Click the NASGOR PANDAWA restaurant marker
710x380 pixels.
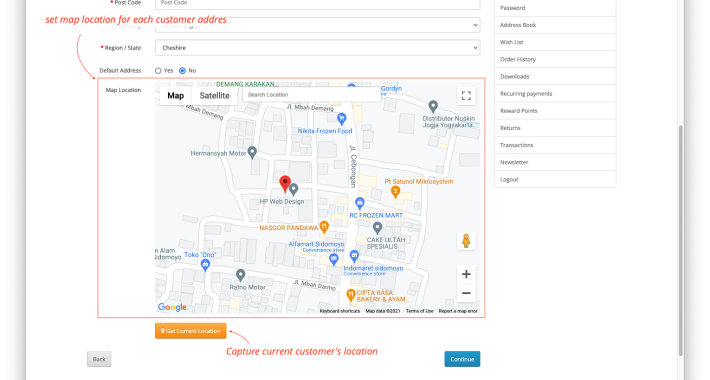coord(324,227)
